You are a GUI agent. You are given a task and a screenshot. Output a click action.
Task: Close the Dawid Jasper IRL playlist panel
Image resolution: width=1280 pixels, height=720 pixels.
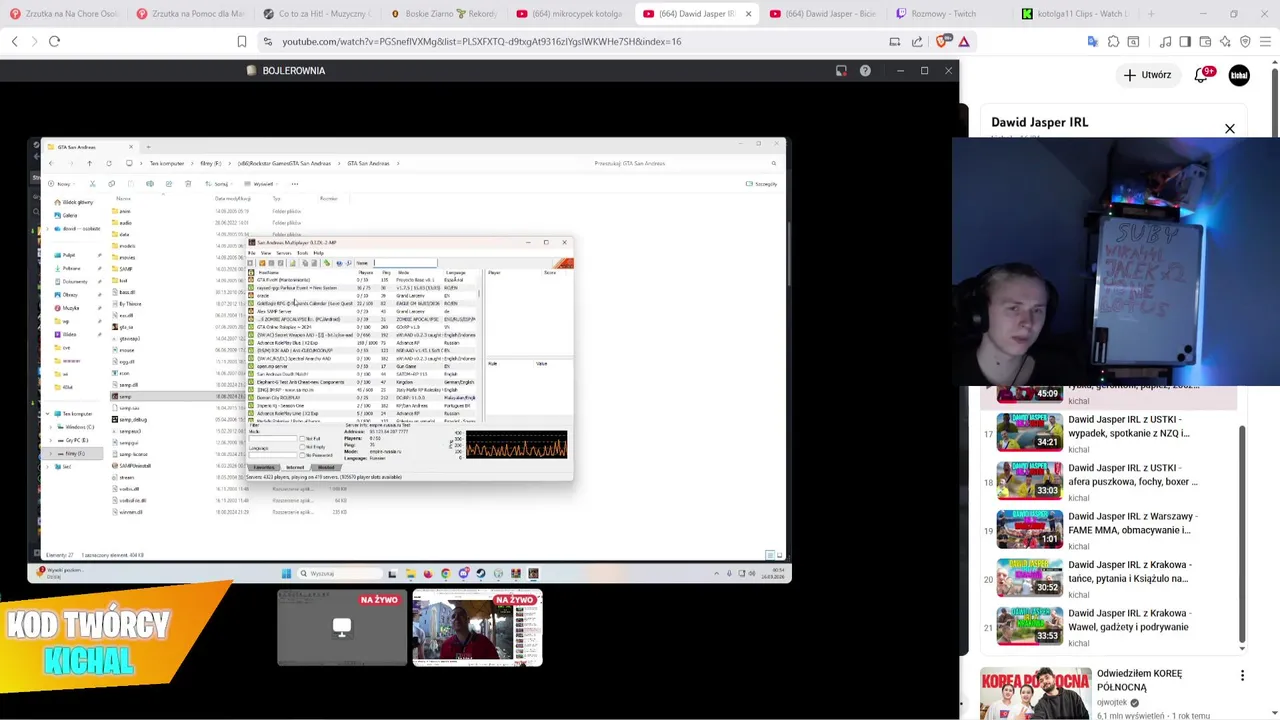point(1230,129)
